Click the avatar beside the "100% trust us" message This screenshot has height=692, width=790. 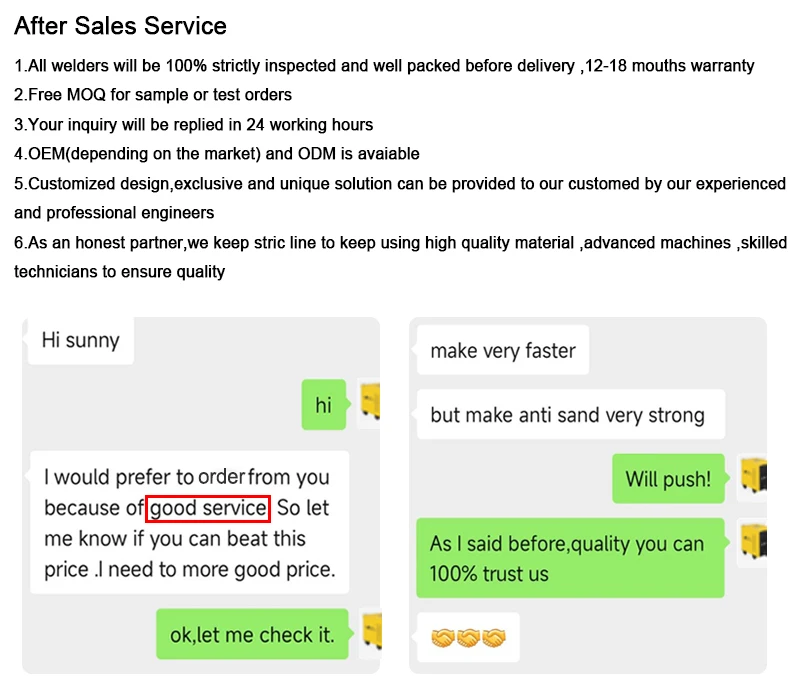[753, 542]
